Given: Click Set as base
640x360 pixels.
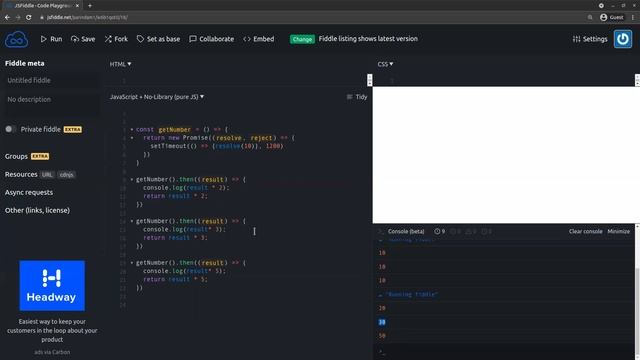Looking at the screenshot, I should 158,39.
